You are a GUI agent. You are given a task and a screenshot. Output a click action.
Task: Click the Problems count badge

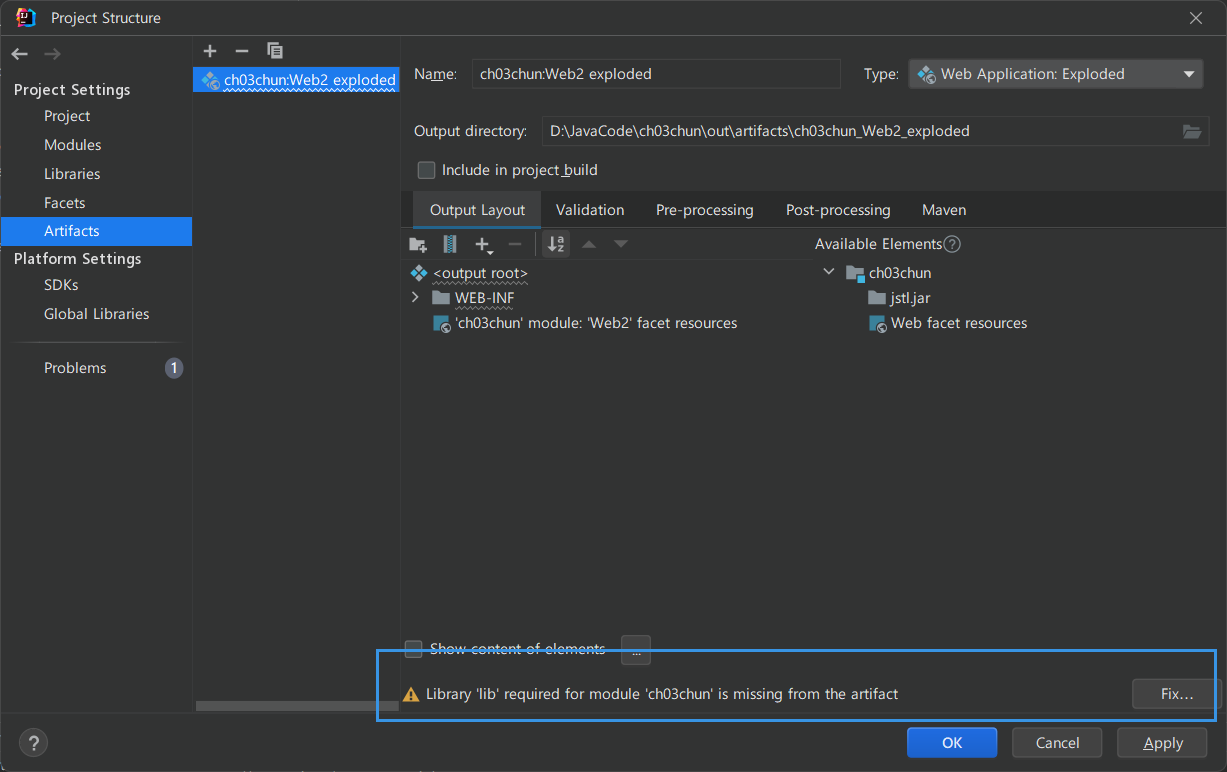click(174, 368)
